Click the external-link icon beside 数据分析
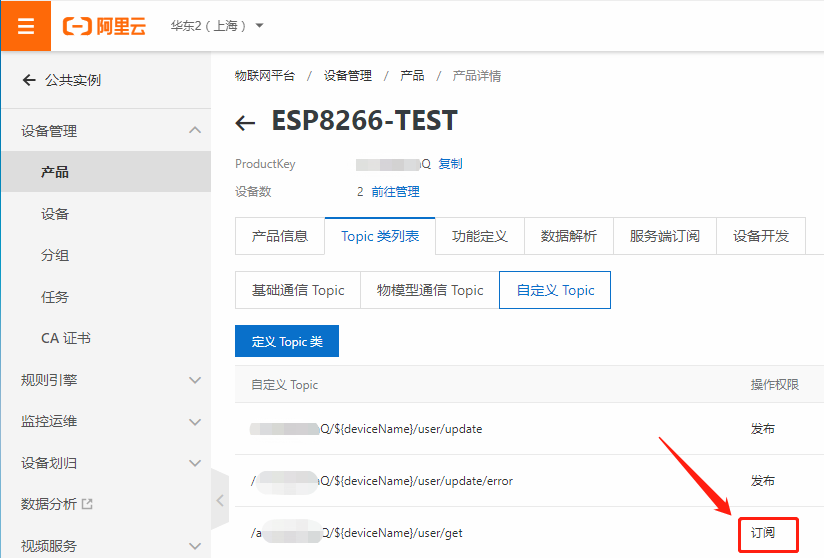This screenshot has width=824, height=558. pyautogui.click(x=87, y=504)
